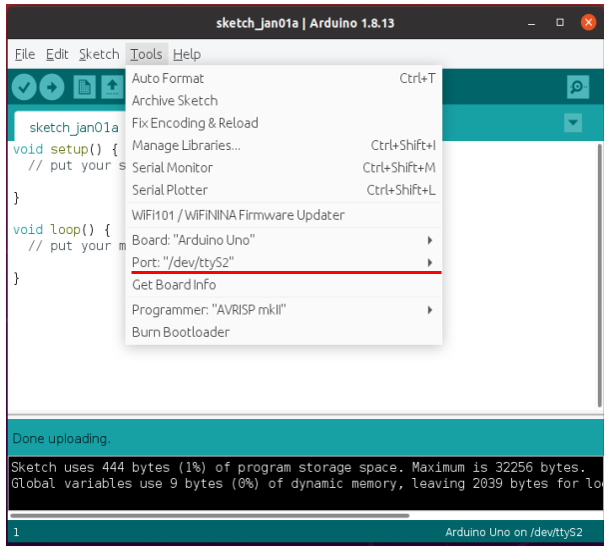The width and height of the screenshot is (608, 550).
Task: Click the editor vertical scrollbar
Action: click(x=599, y=275)
